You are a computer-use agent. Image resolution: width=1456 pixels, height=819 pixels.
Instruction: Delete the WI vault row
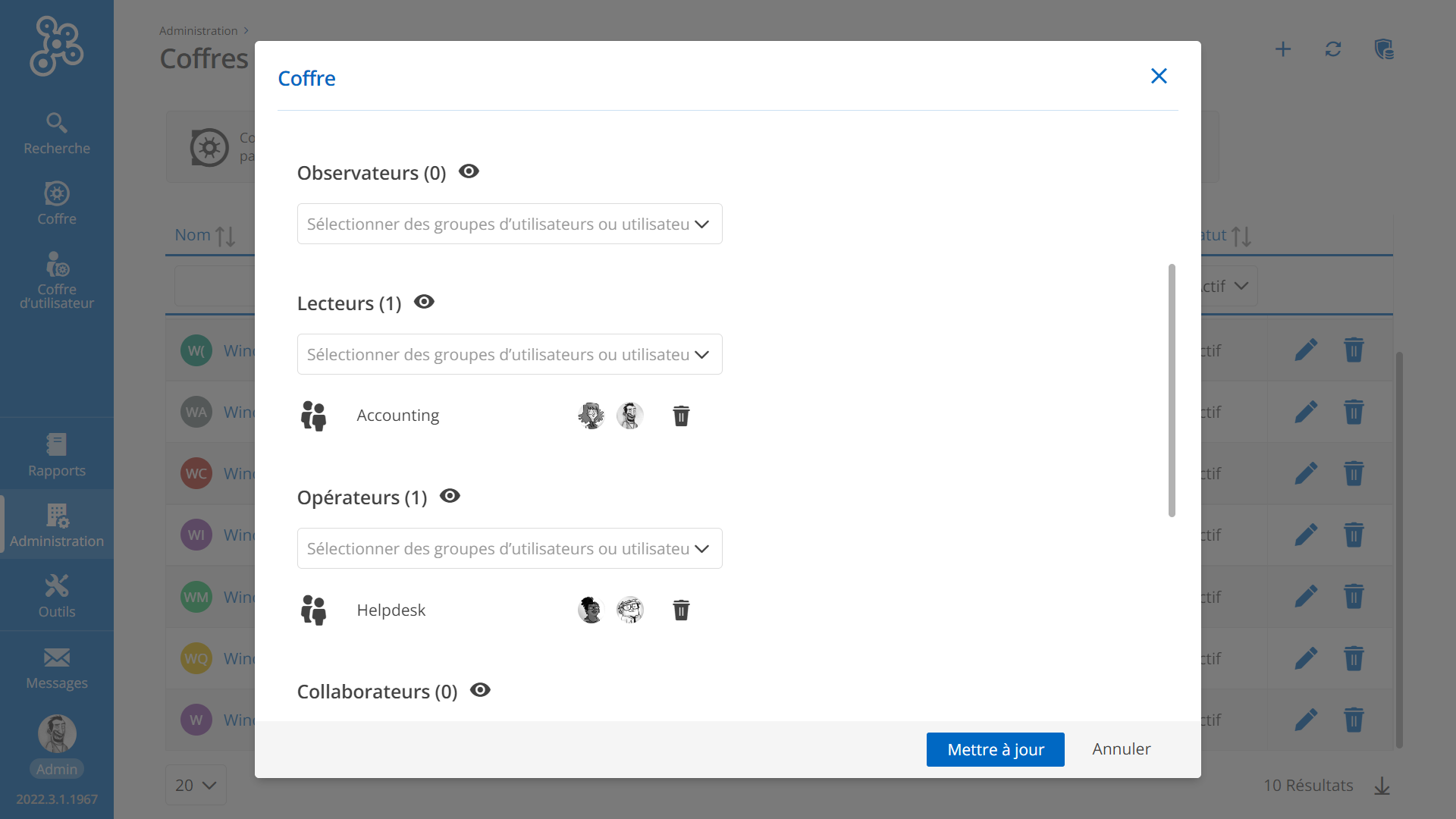[1354, 535]
